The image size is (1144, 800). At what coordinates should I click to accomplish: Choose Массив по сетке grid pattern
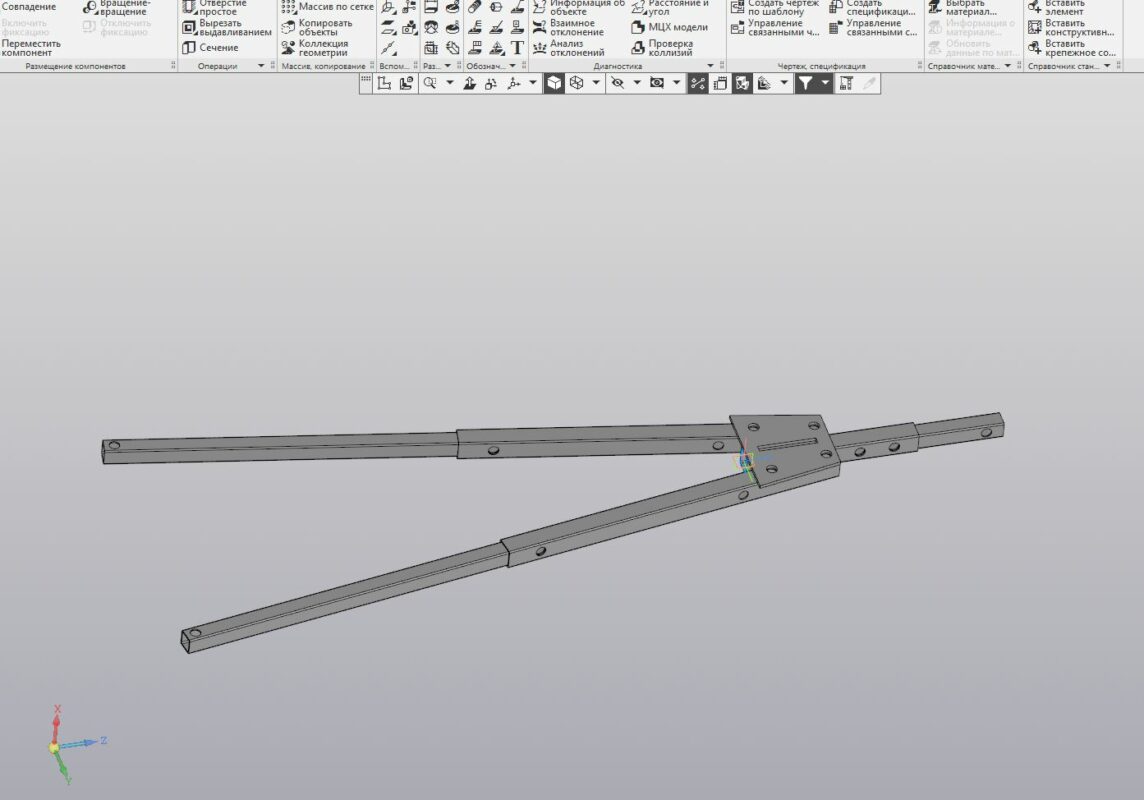tap(328, 7)
